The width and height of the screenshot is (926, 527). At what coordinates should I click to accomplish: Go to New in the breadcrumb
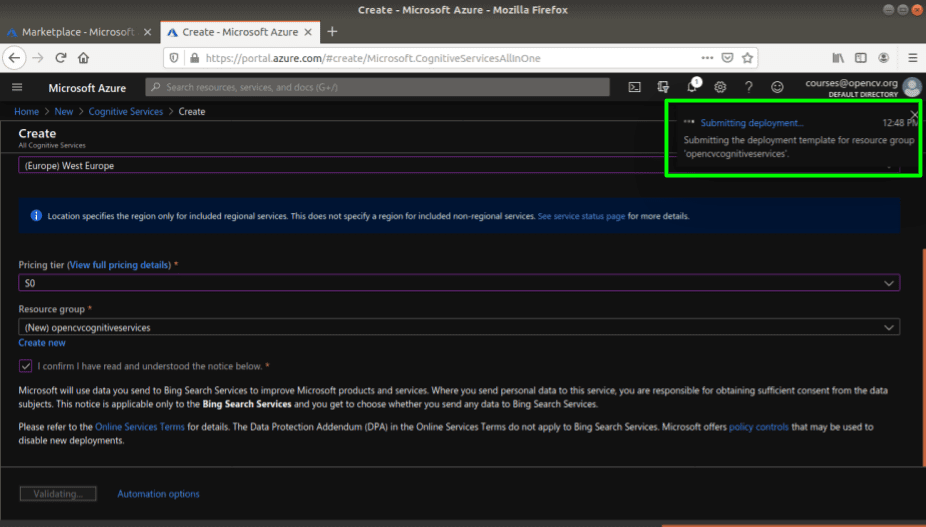click(x=64, y=112)
